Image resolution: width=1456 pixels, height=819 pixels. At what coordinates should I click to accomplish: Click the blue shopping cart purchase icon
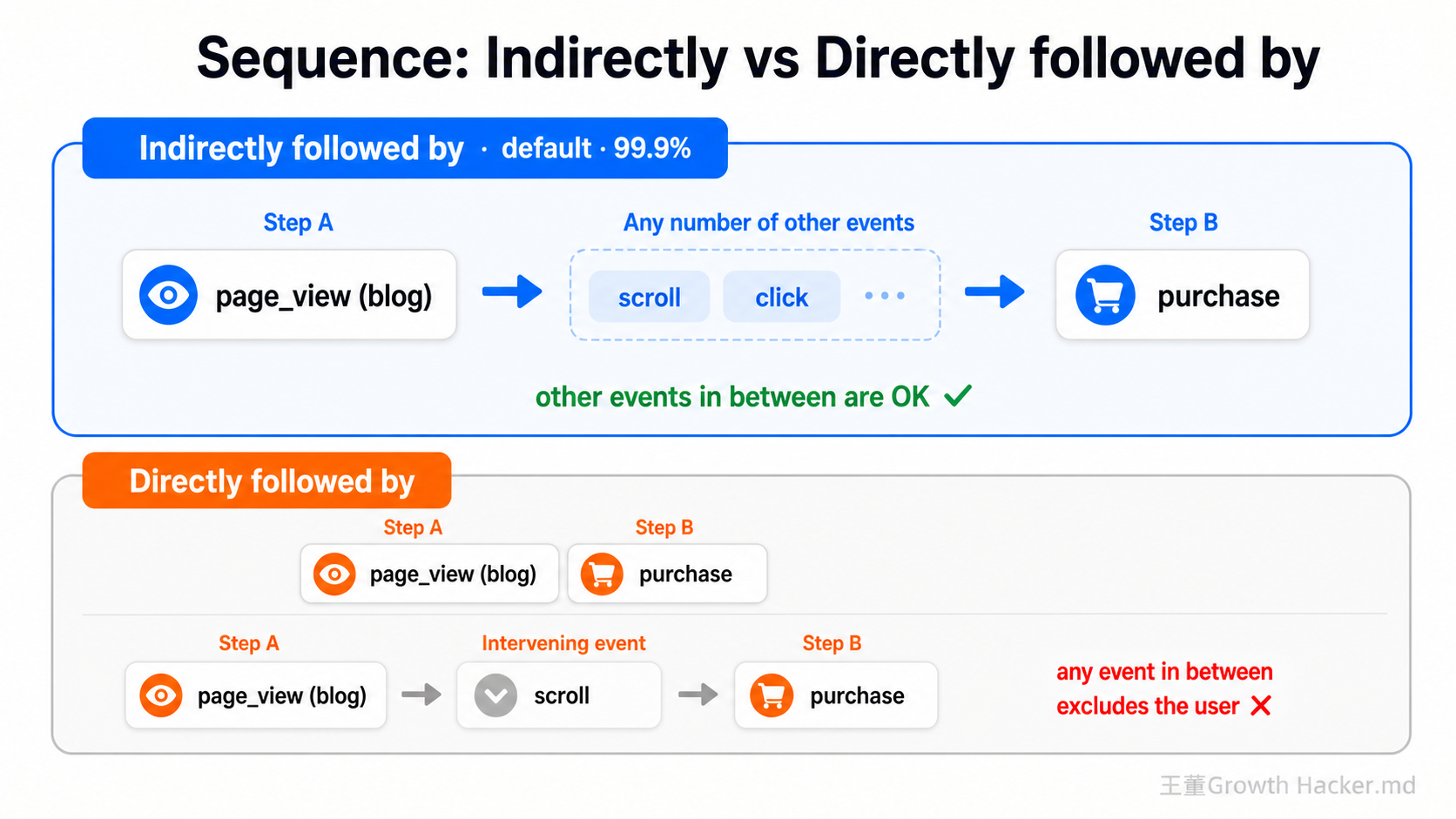(1105, 295)
